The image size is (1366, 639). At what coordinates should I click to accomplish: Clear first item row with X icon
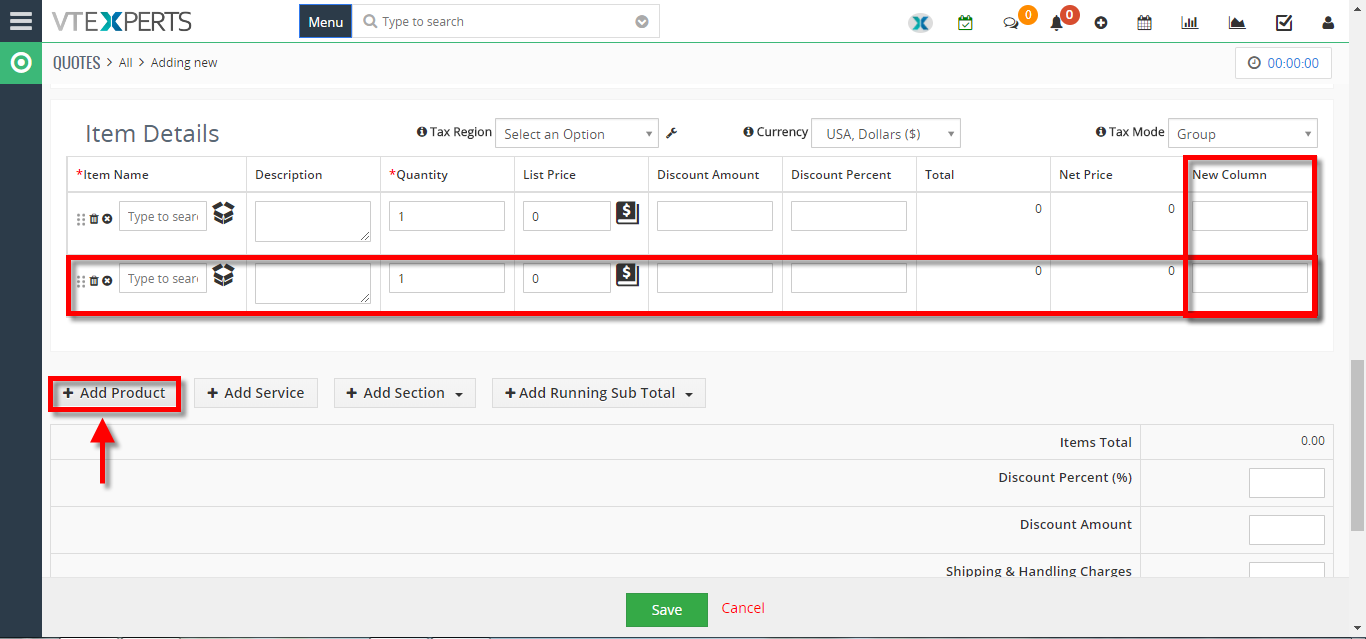click(107, 218)
